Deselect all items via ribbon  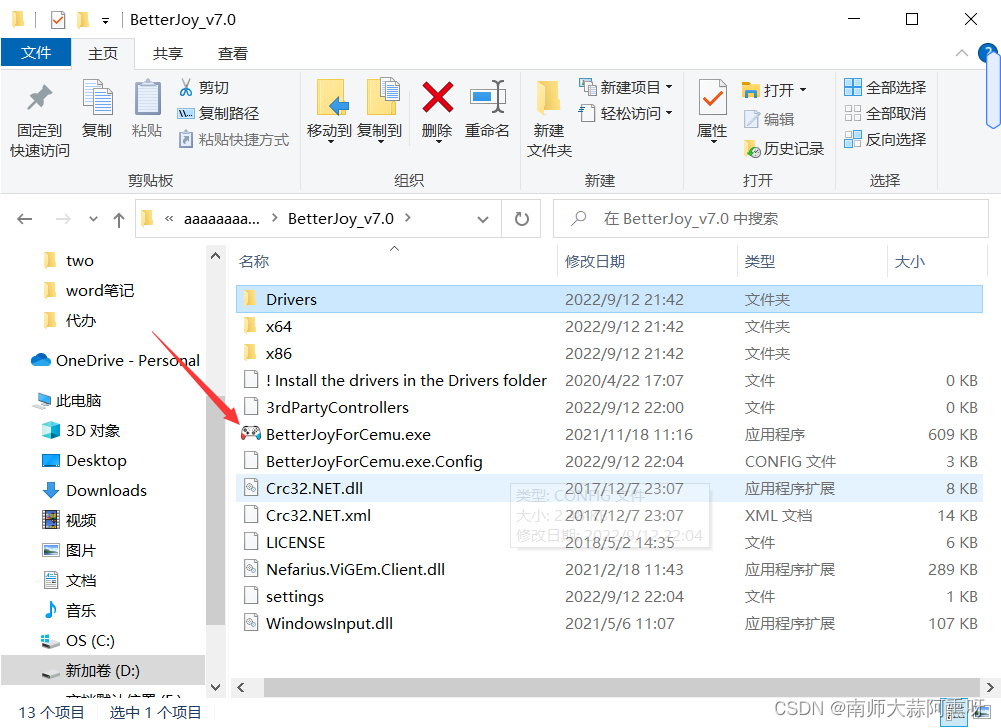point(885,113)
